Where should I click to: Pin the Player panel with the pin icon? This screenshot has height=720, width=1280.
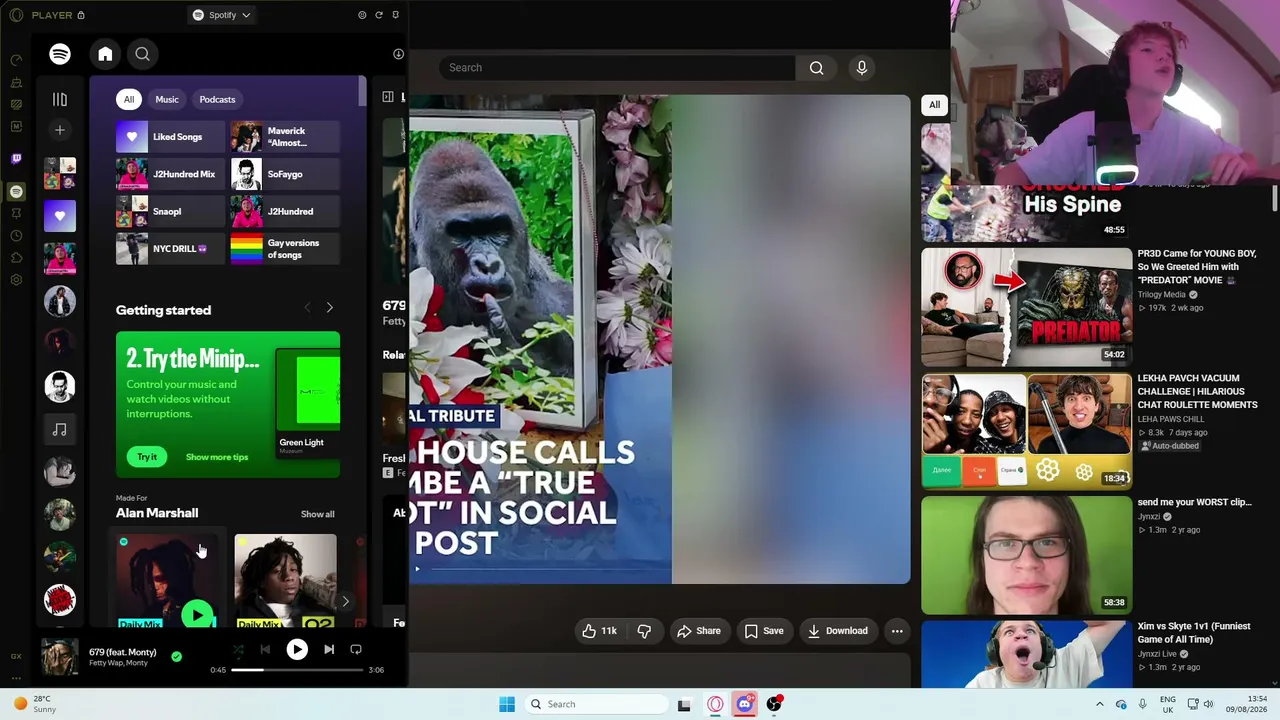(x=396, y=15)
